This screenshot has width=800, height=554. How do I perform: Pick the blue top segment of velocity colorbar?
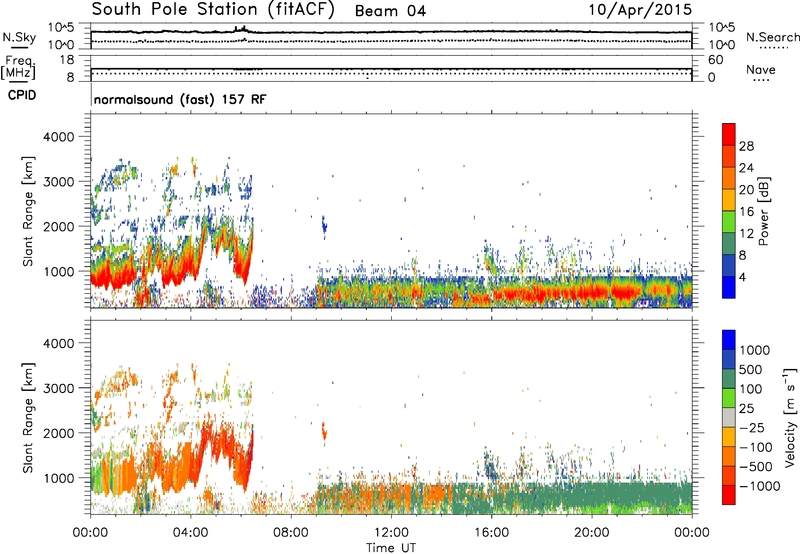pos(729,340)
